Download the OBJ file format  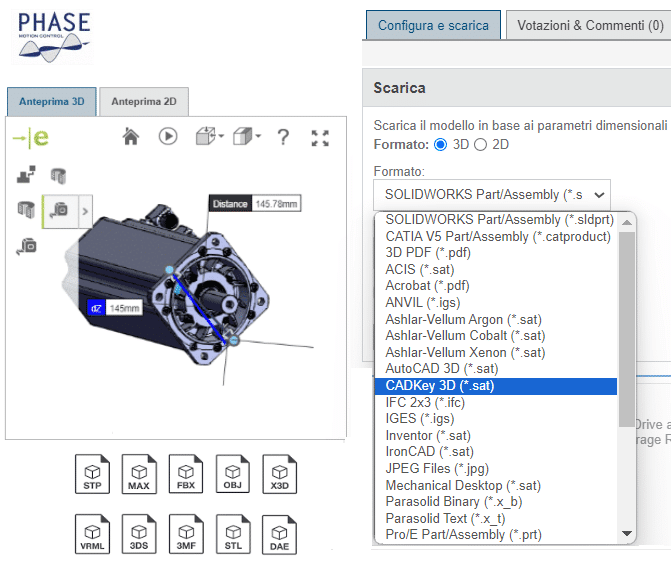(233, 474)
